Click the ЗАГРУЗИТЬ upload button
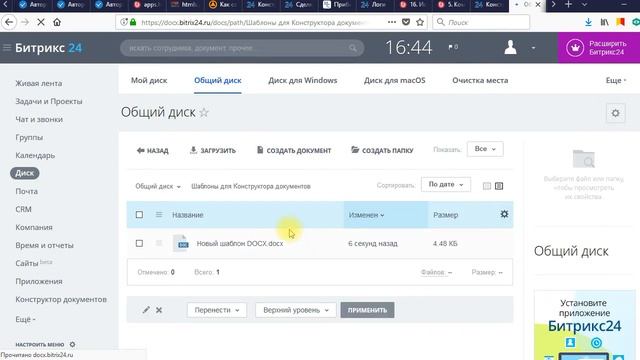The height and width of the screenshot is (360, 640). point(213,150)
